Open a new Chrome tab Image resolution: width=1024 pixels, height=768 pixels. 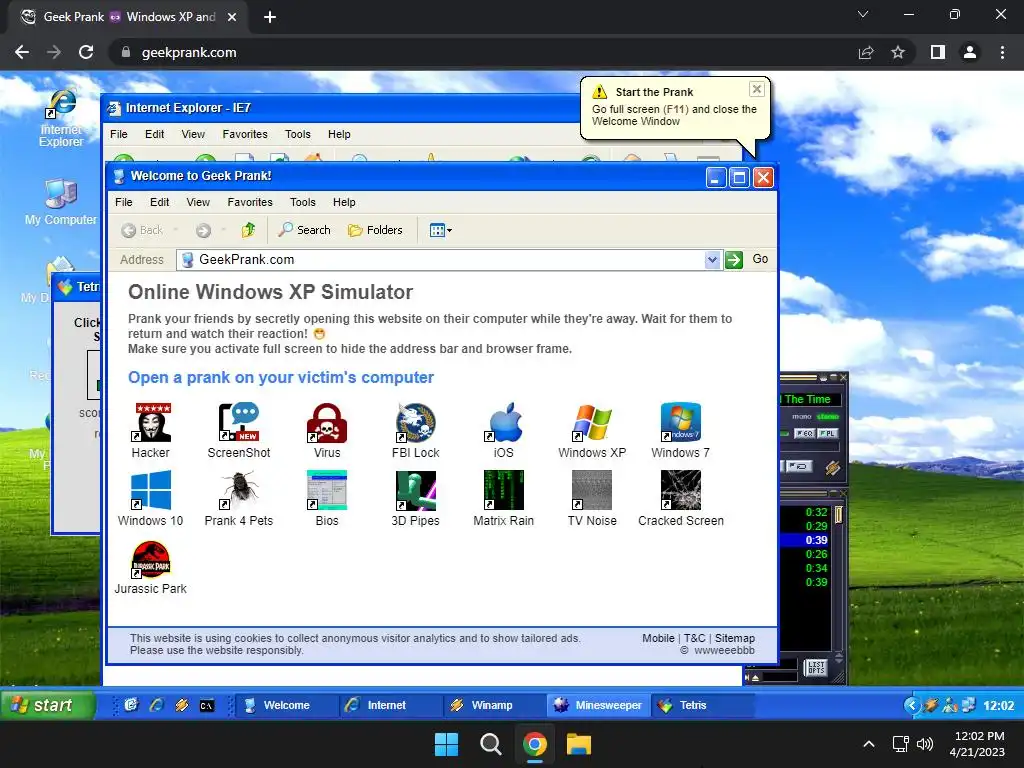(x=270, y=17)
